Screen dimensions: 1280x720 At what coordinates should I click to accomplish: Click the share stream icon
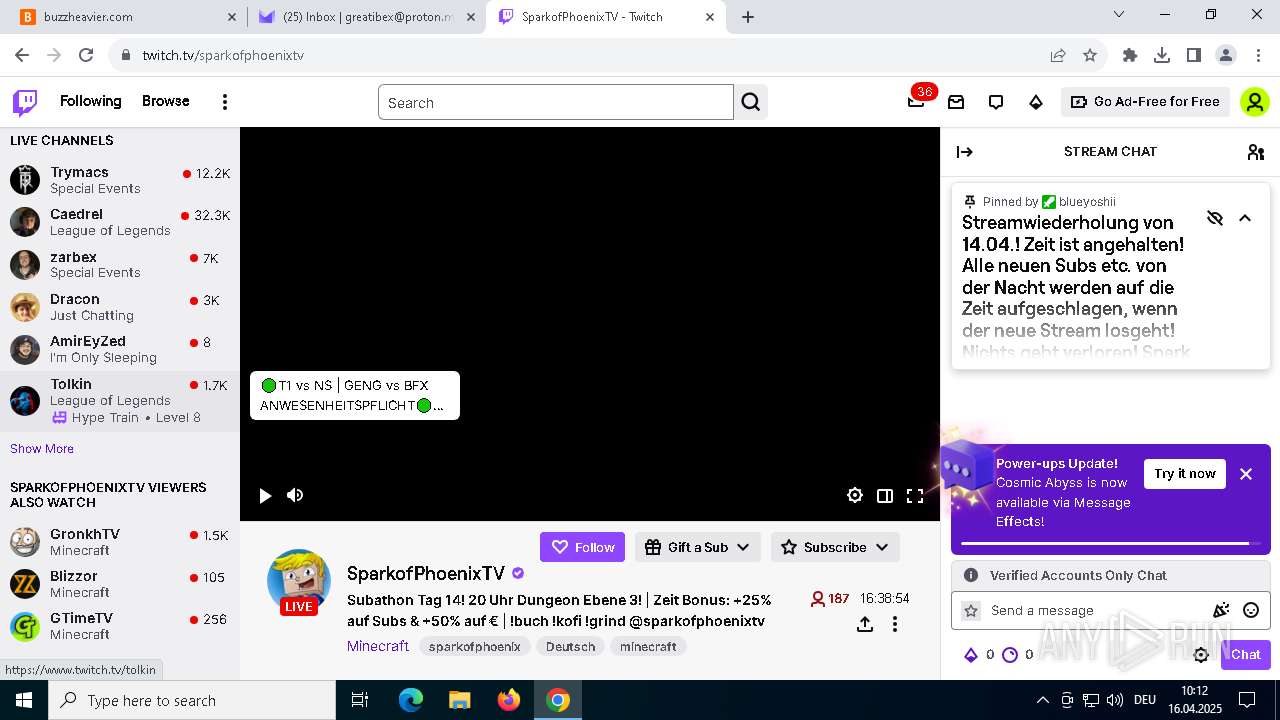(x=865, y=624)
